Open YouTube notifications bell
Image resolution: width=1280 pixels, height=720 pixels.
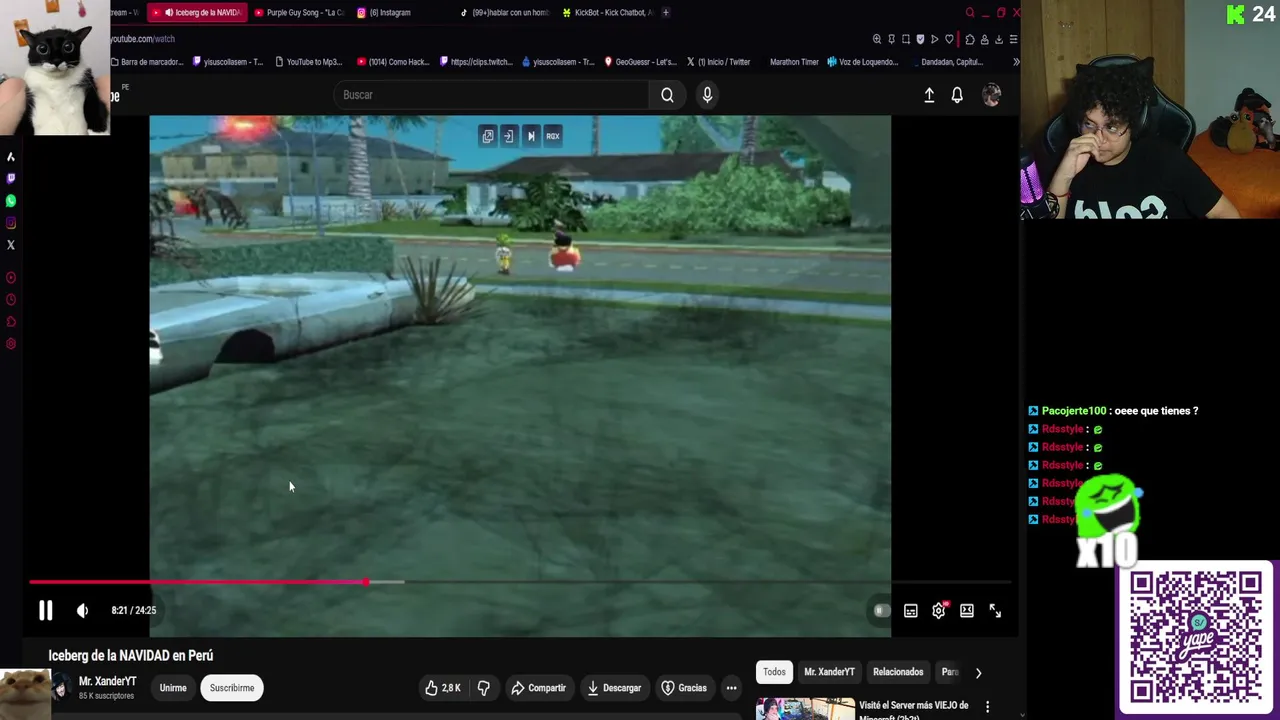tap(957, 95)
